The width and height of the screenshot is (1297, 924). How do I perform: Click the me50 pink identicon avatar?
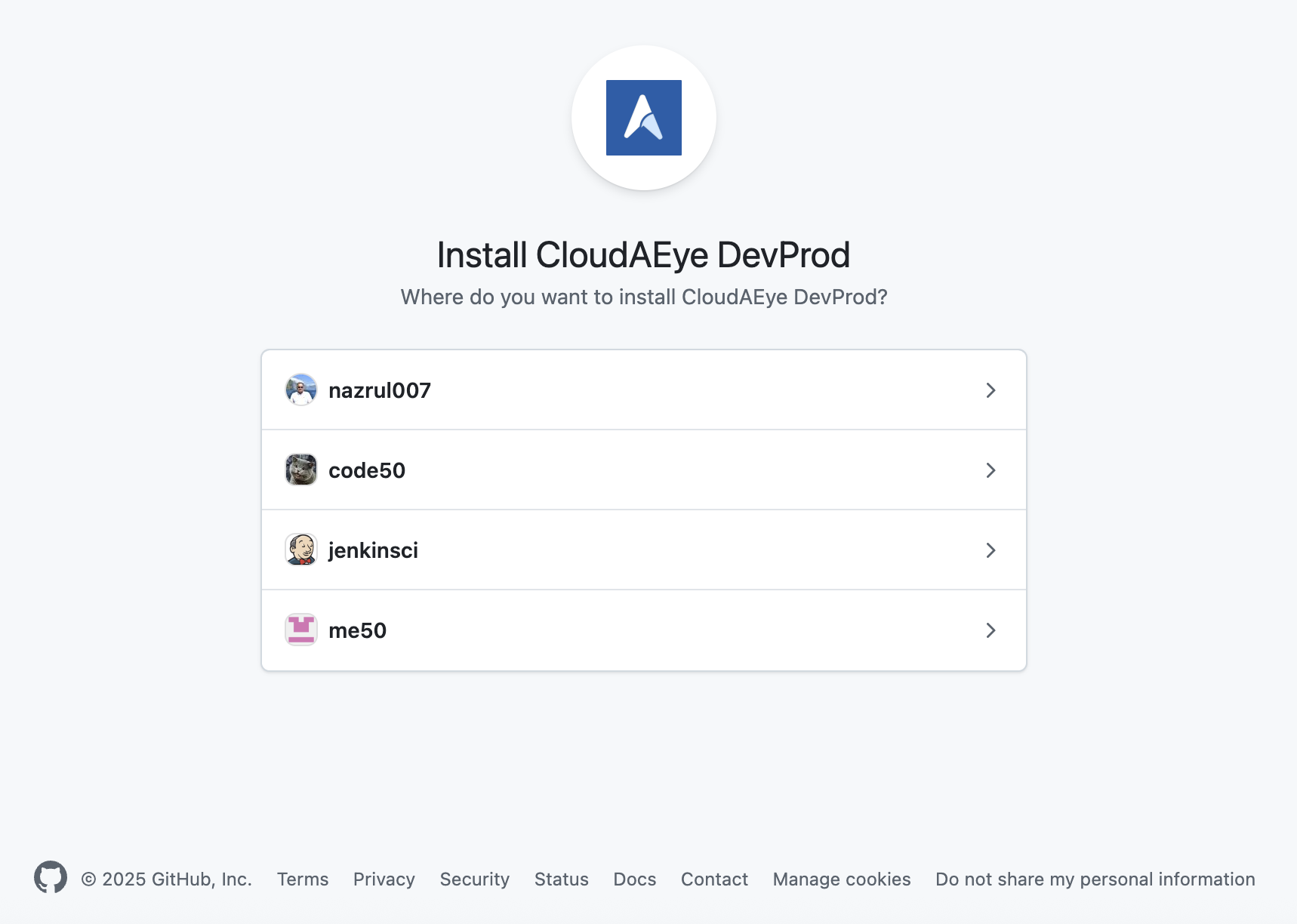click(301, 630)
